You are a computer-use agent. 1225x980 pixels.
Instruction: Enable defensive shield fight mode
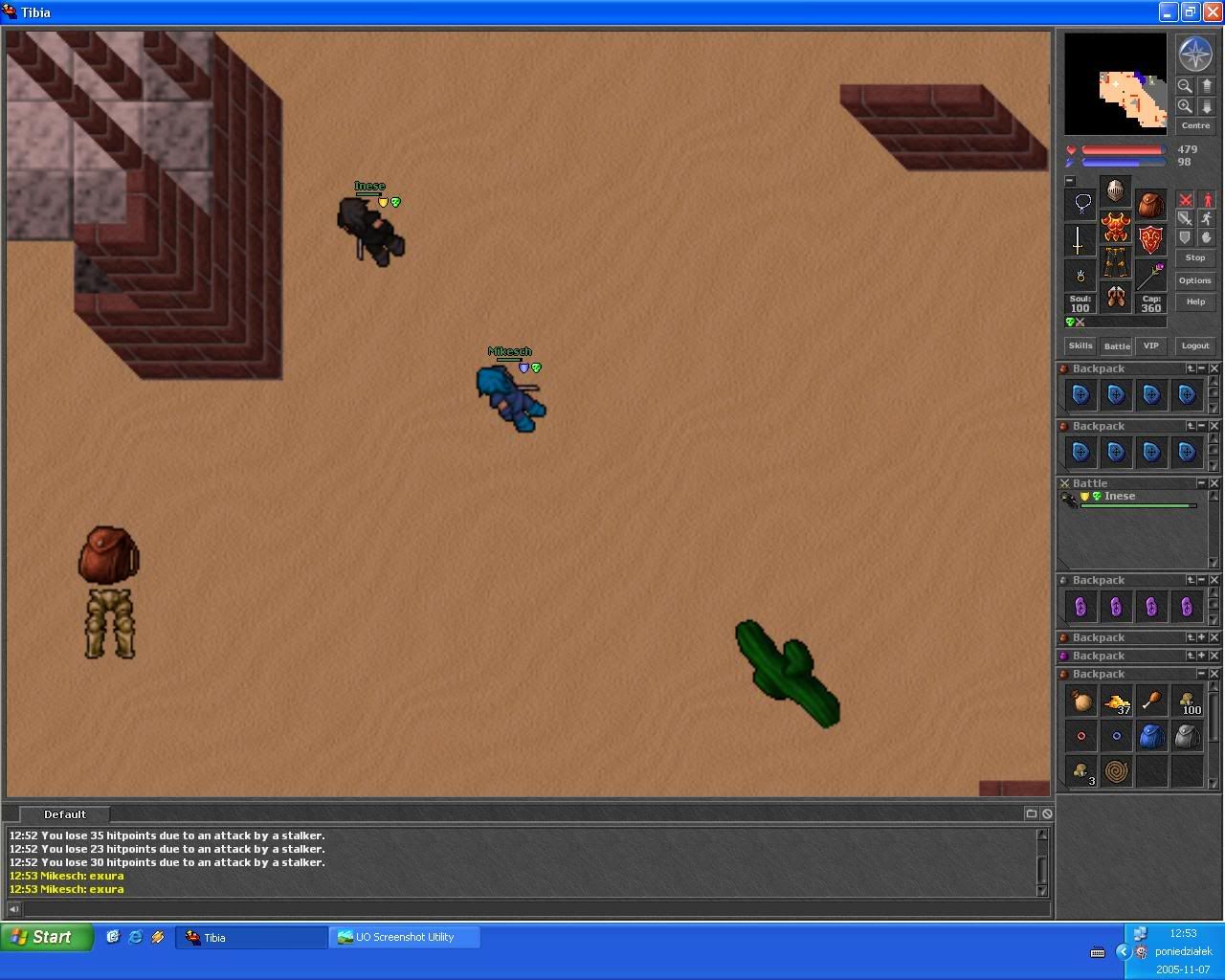tap(1185, 237)
